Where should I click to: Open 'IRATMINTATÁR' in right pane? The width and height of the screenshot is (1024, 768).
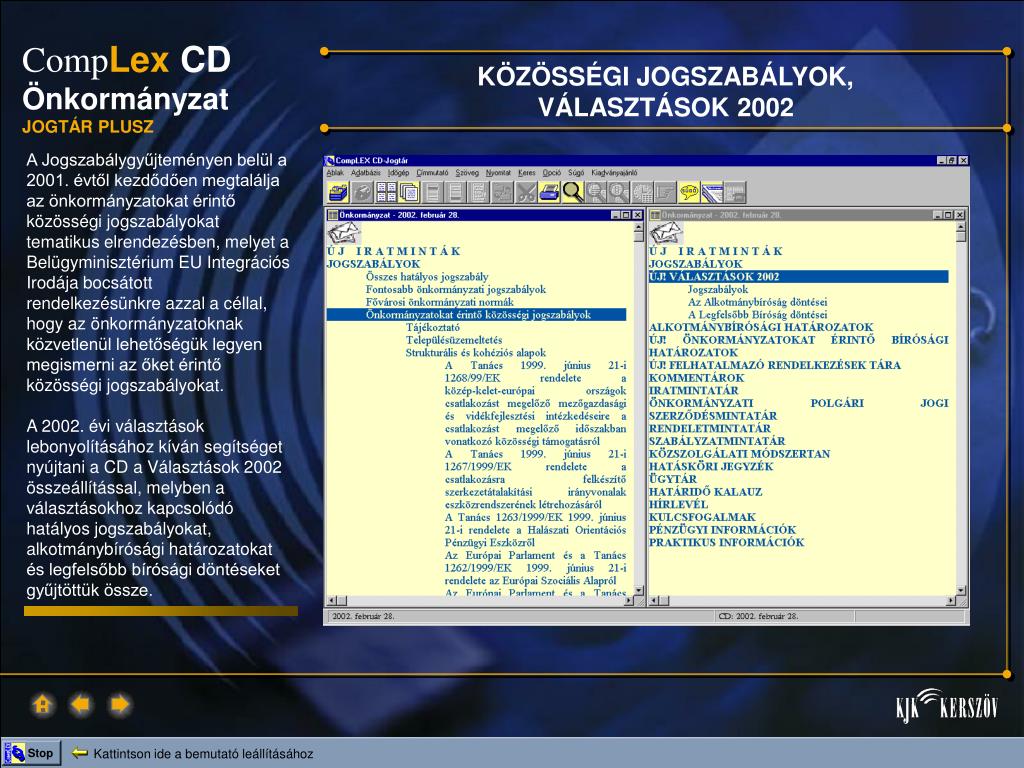point(694,391)
